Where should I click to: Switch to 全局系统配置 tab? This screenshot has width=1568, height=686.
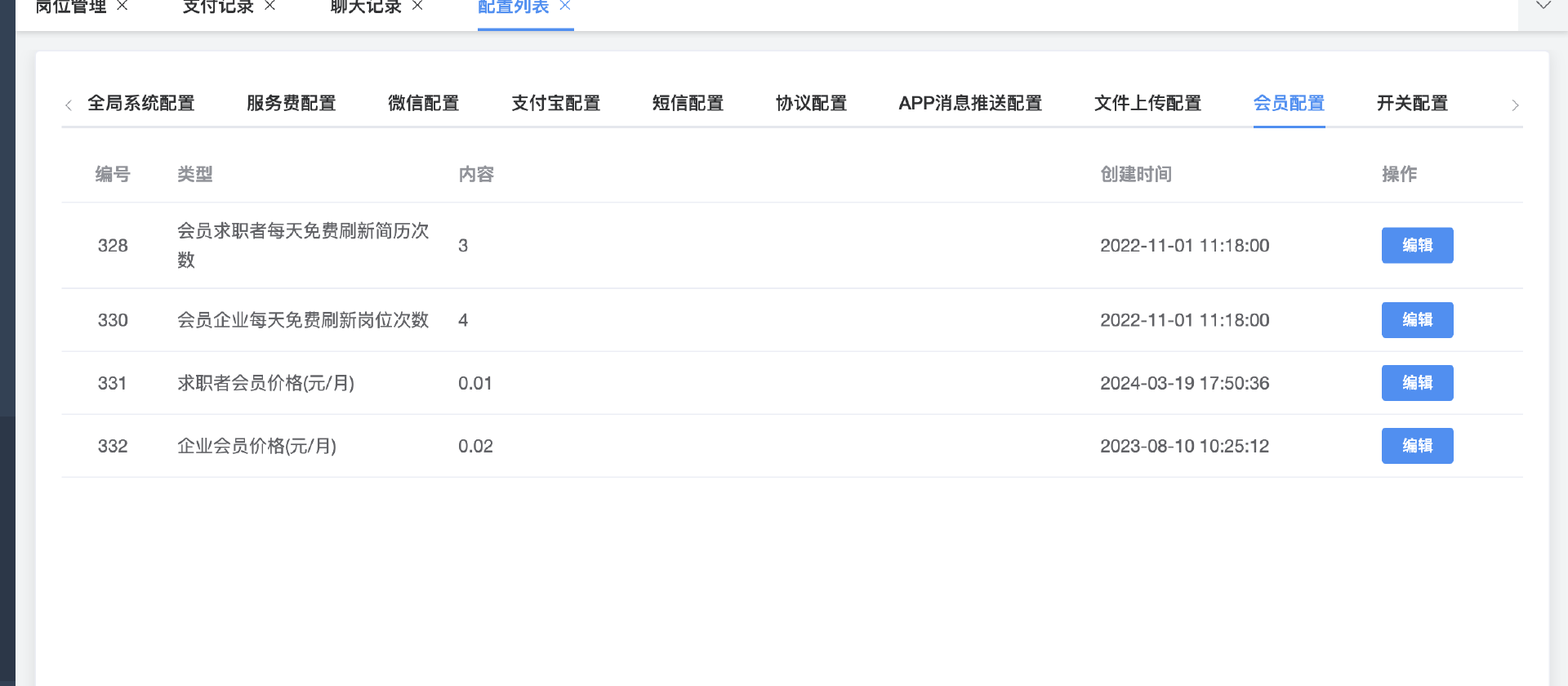[141, 104]
